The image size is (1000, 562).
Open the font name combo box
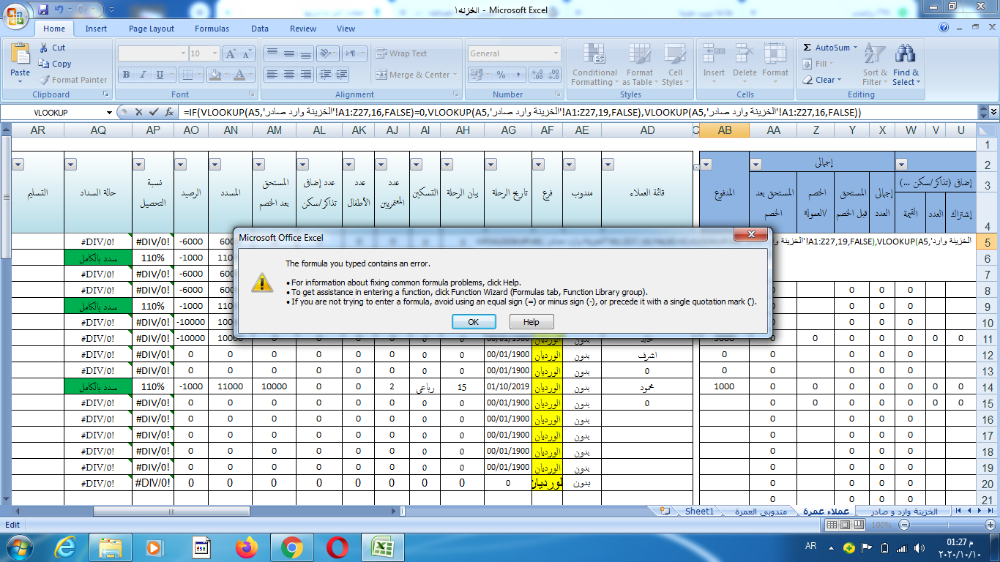[x=152, y=54]
